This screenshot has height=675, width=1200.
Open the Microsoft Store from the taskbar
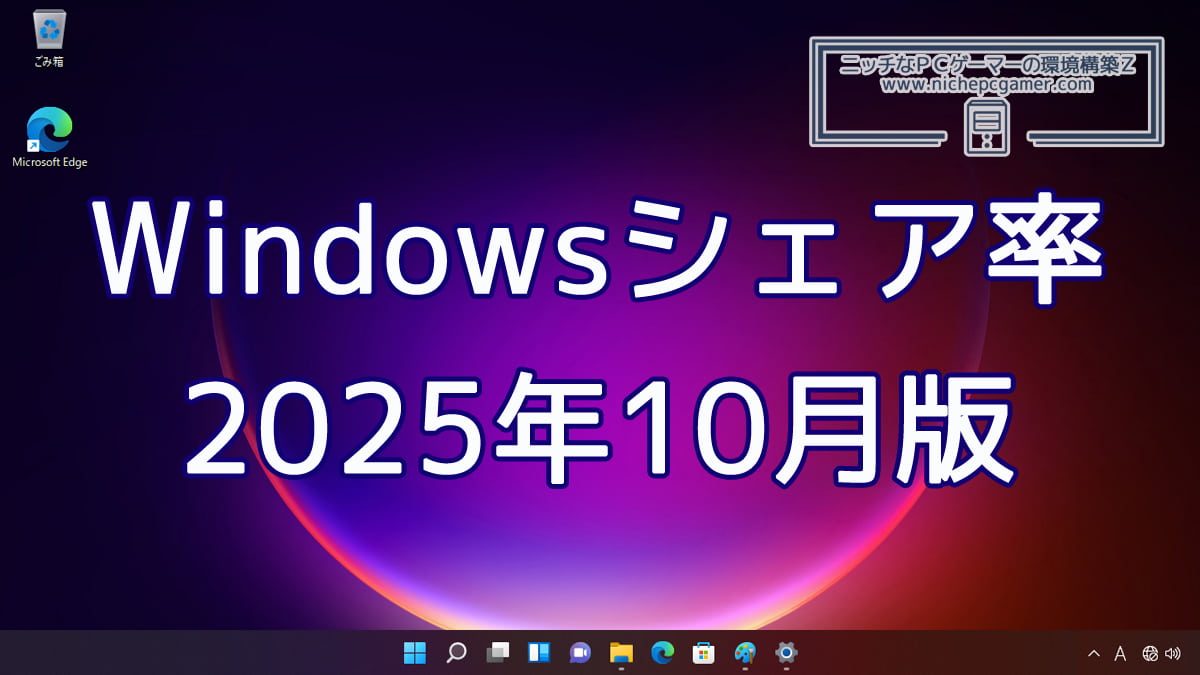point(703,653)
